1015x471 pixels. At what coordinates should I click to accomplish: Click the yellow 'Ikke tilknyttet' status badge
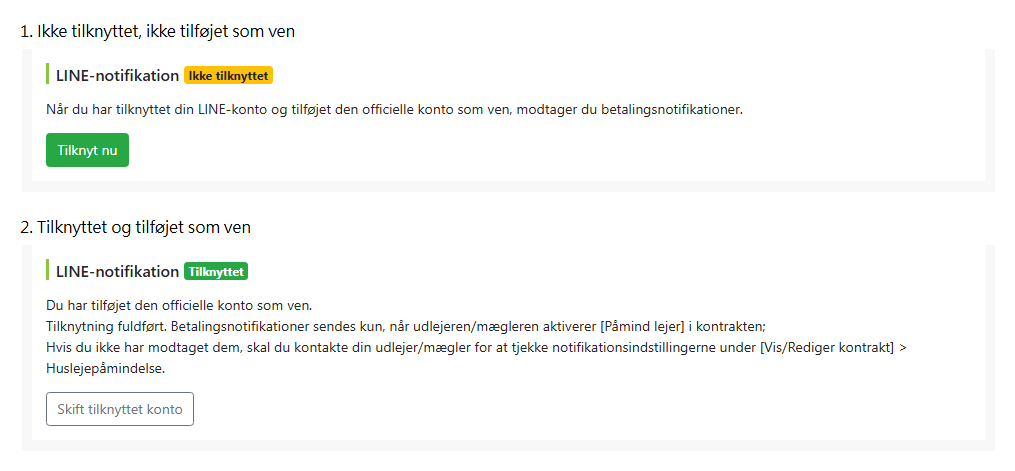pos(229,76)
